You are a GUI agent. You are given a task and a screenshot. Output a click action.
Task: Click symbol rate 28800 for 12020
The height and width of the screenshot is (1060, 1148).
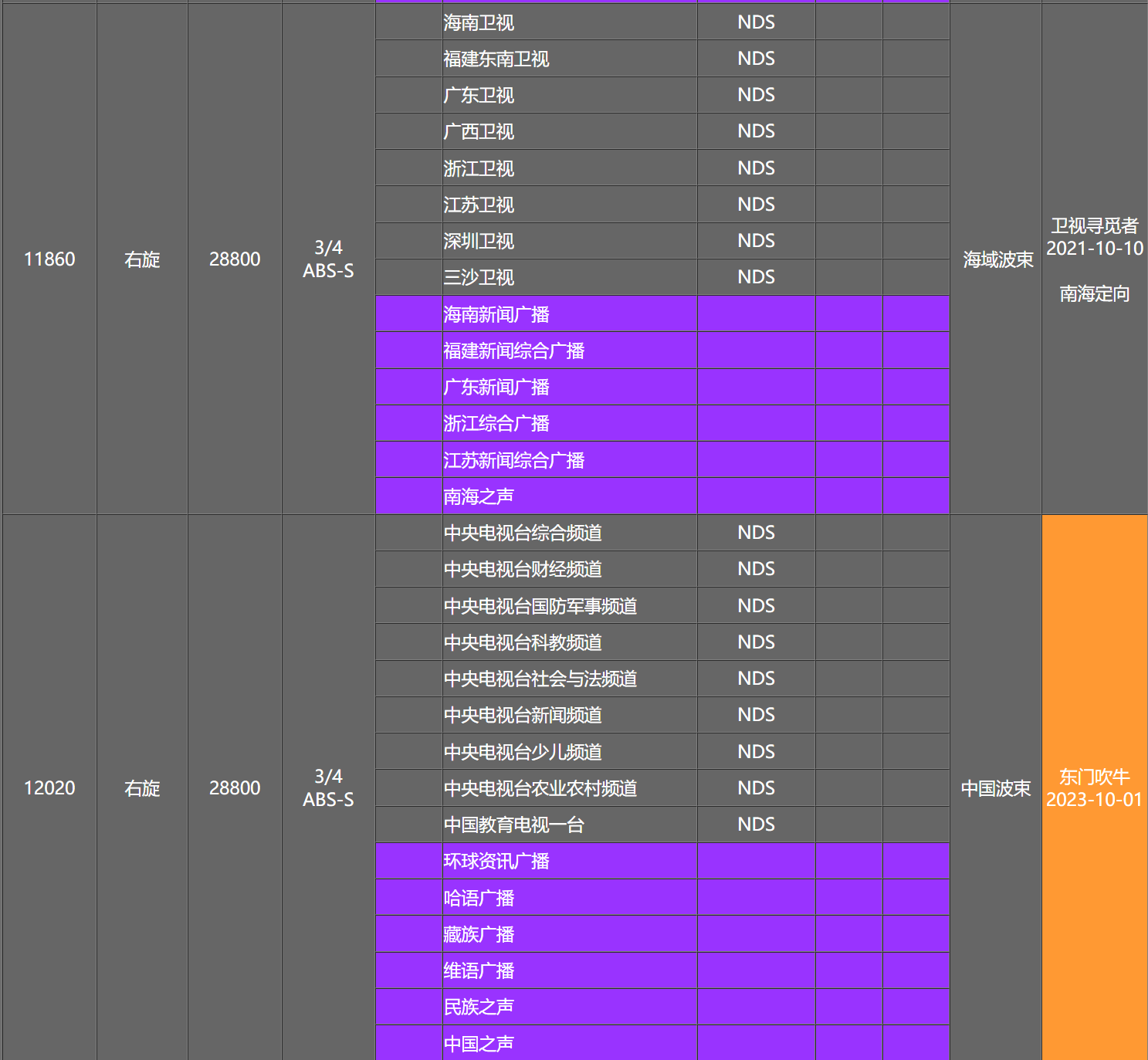click(x=235, y=787)
